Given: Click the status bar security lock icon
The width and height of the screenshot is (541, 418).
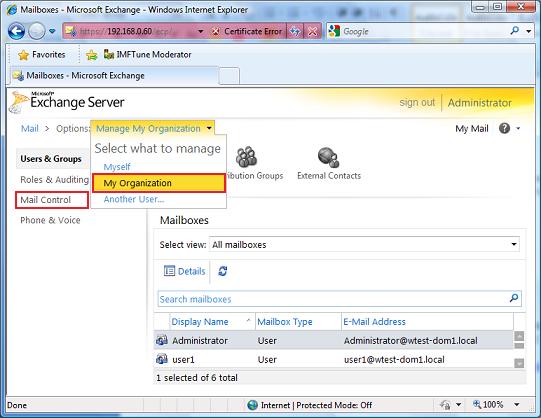Looking at the screenshot, I should [445, 405].
